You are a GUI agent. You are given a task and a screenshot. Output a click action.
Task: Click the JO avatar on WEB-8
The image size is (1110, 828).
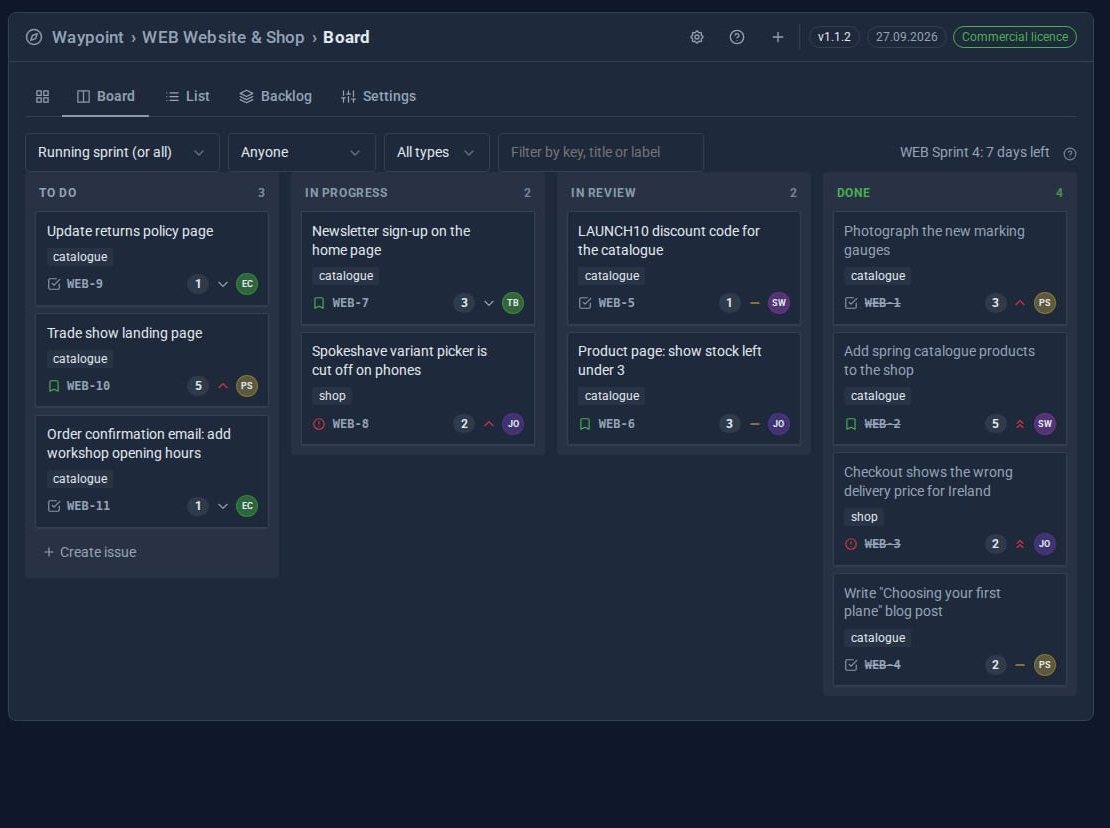pos(513,424)
